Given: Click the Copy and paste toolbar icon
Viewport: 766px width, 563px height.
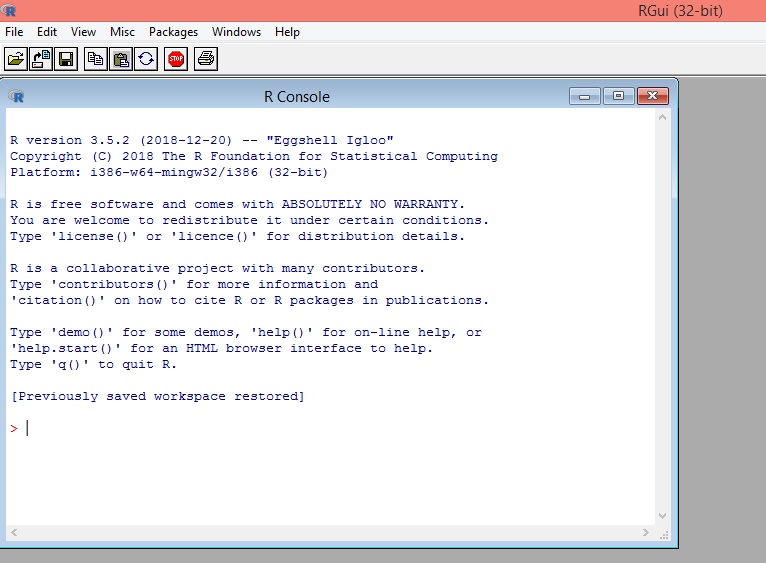Looking at the screenshot, I should click(146, 59).
